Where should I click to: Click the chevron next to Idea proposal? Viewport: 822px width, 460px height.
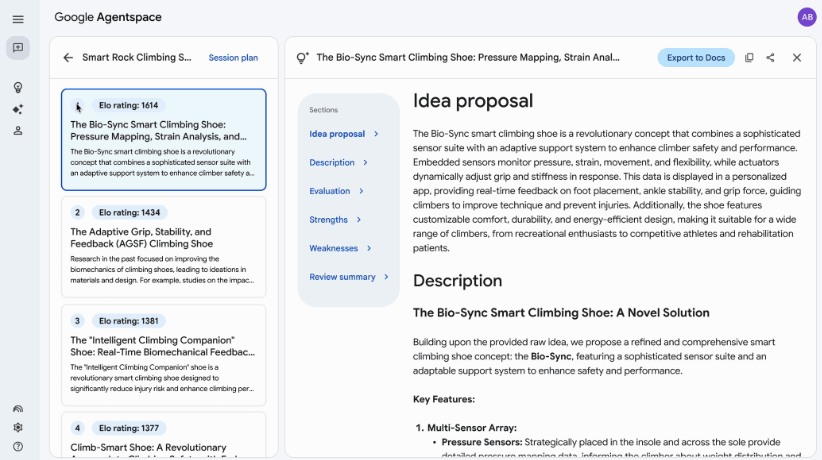click(x=376, y=134)
